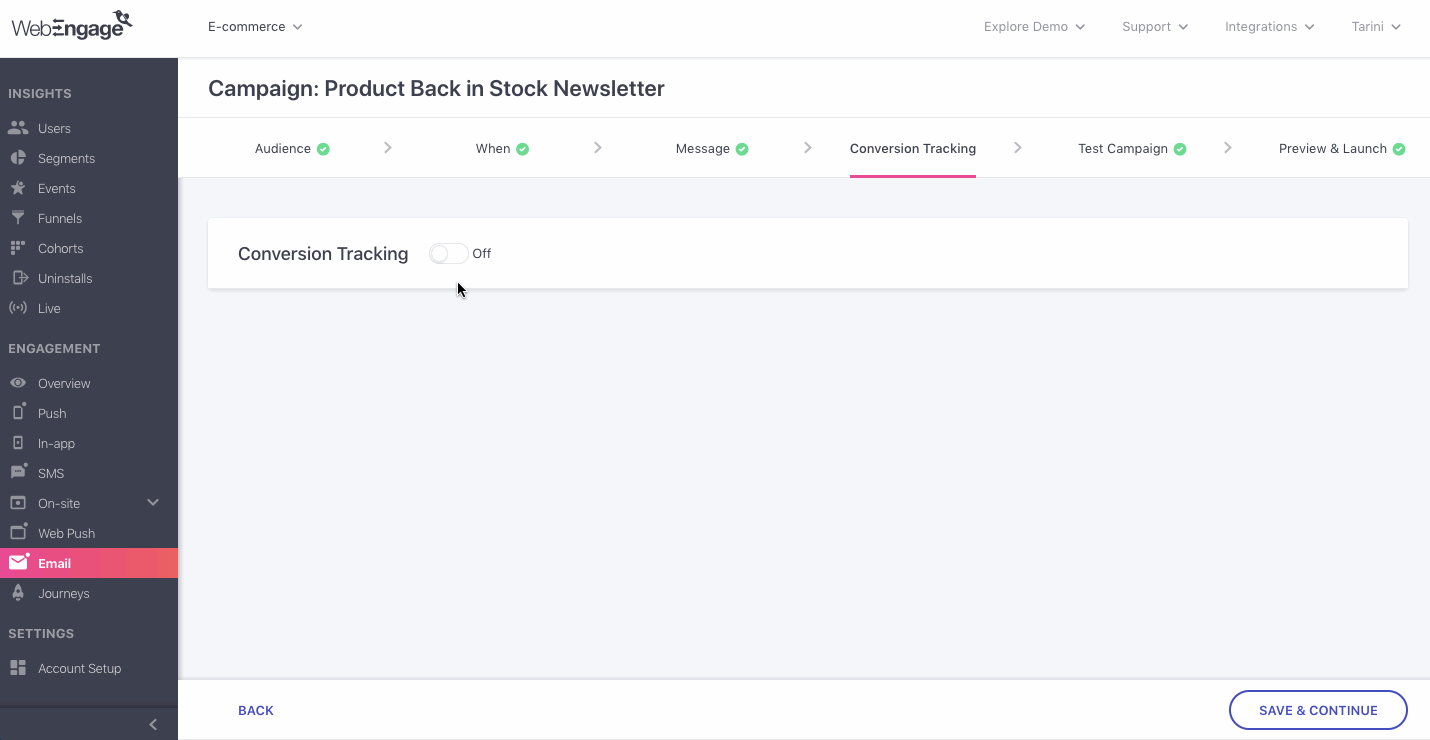Open the SMS engagement channel
1430x740 pixels.
[51, 472]
